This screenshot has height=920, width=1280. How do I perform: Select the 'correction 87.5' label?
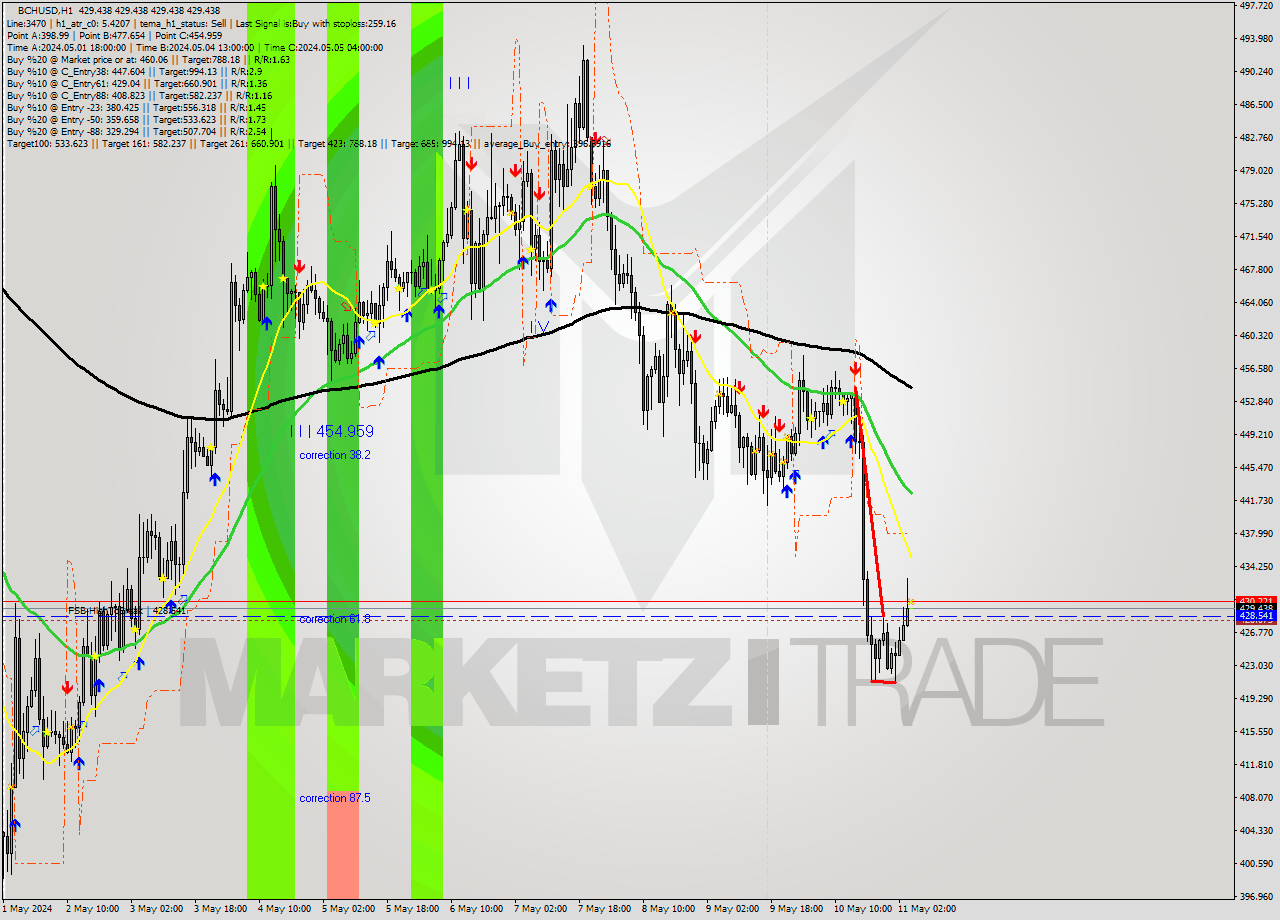(x=335, y=798)
